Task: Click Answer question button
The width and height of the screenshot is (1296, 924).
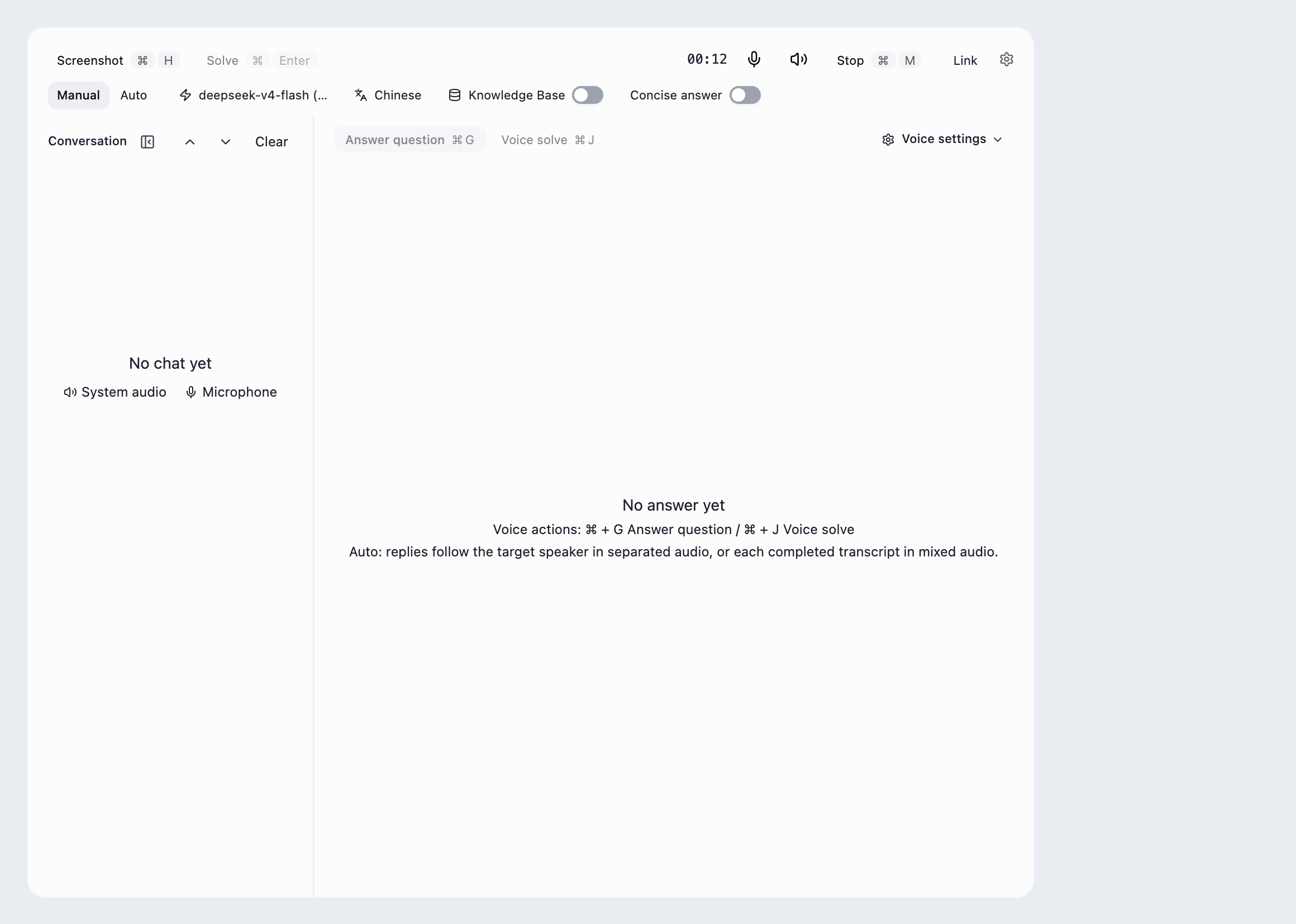Action: point(409,140)
